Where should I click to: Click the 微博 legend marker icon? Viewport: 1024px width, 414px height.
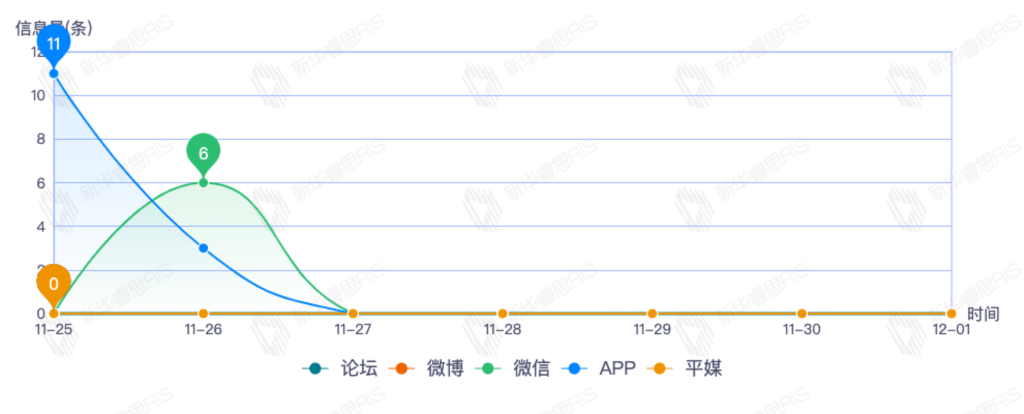402,368
